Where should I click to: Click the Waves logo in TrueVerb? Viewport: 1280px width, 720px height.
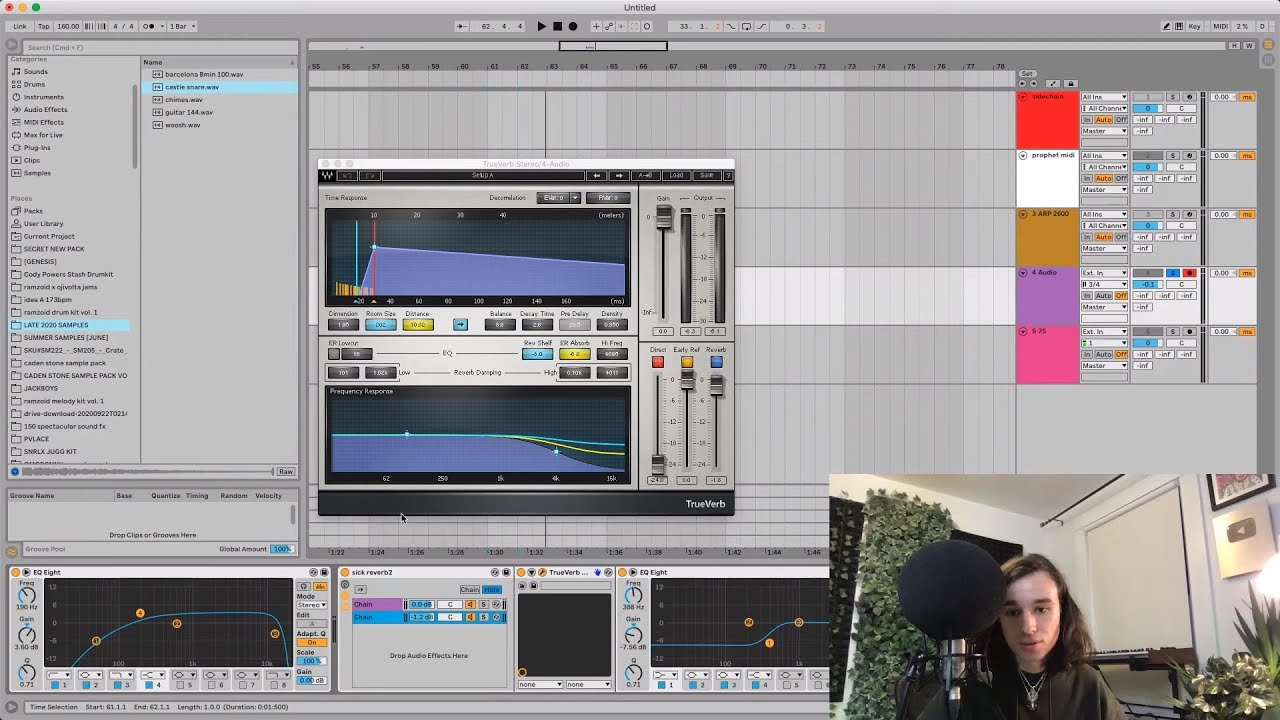pyautogui.click(x=327, y=176)
